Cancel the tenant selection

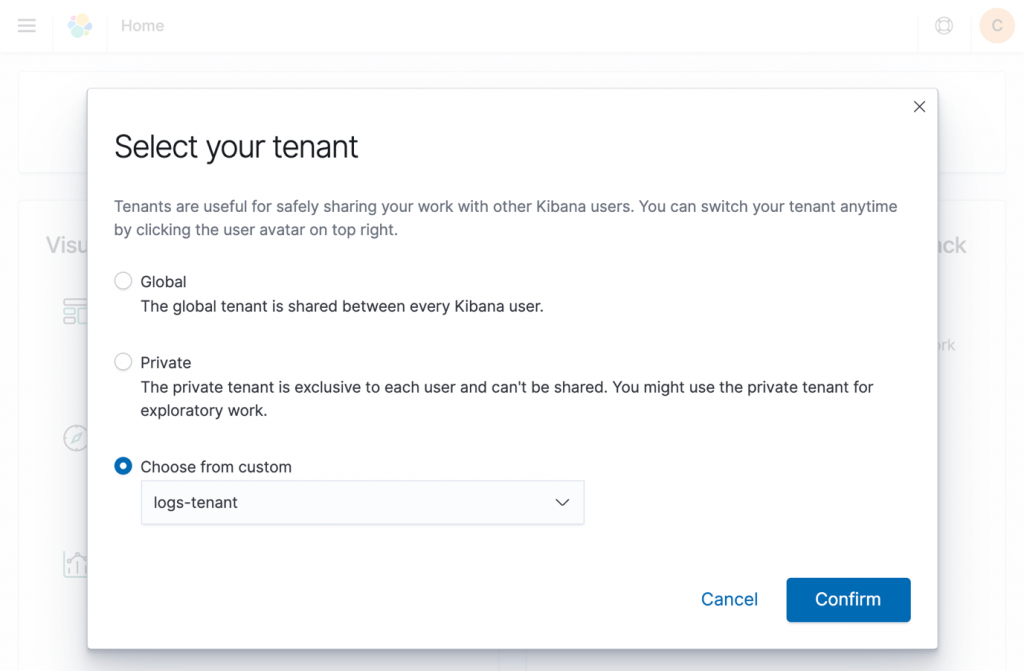point(729,599)
